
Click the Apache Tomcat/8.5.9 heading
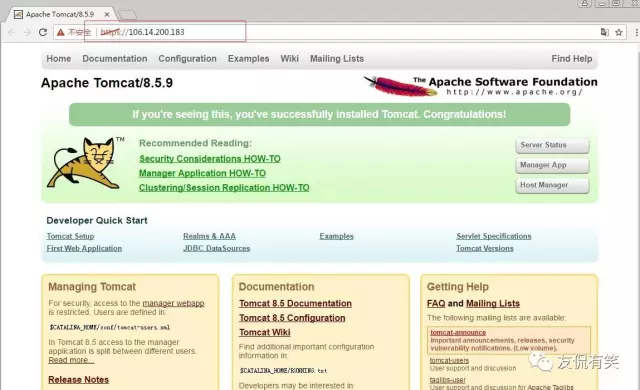107,83
